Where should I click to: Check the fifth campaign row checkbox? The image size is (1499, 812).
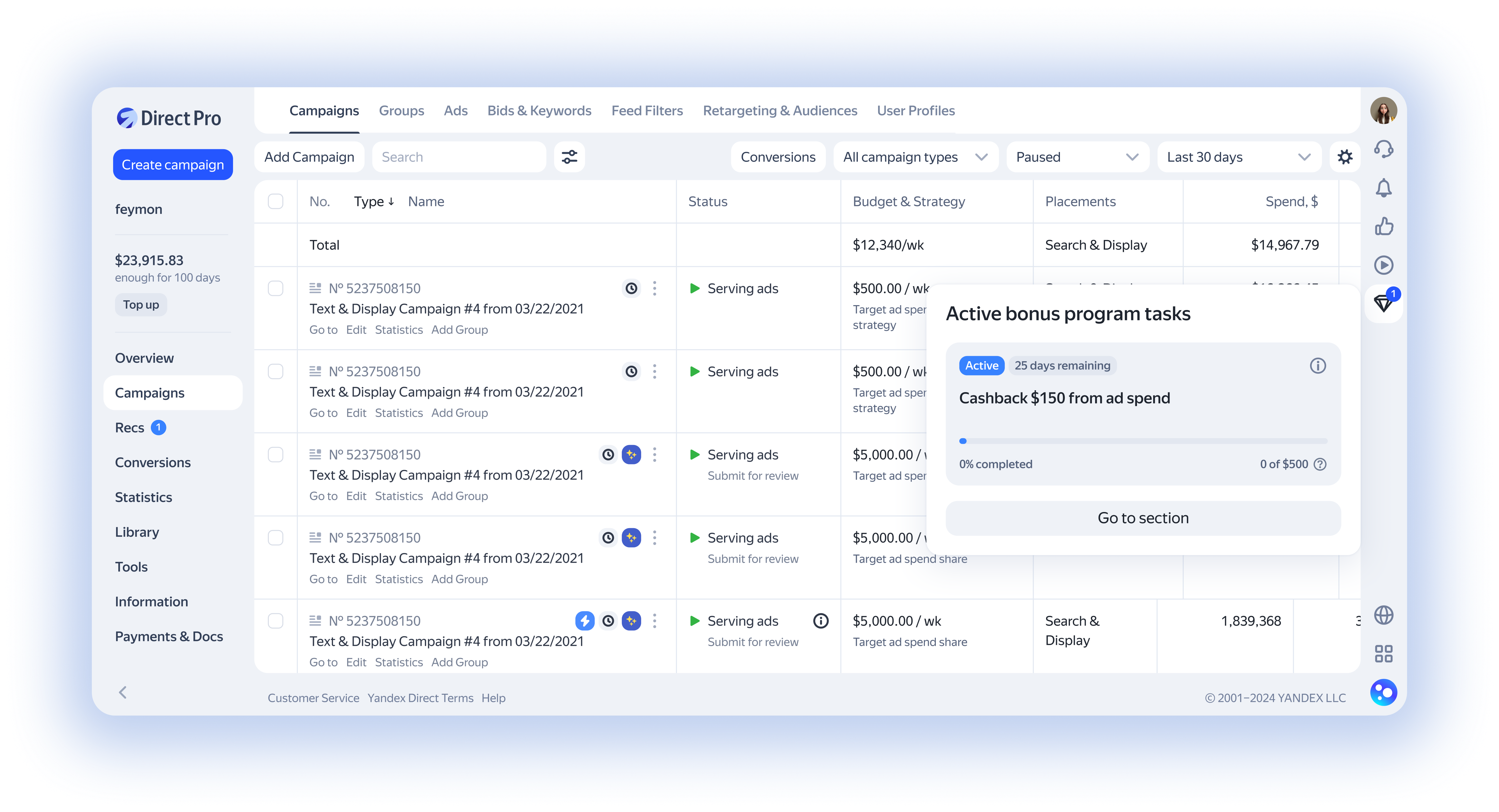(275, 621)
